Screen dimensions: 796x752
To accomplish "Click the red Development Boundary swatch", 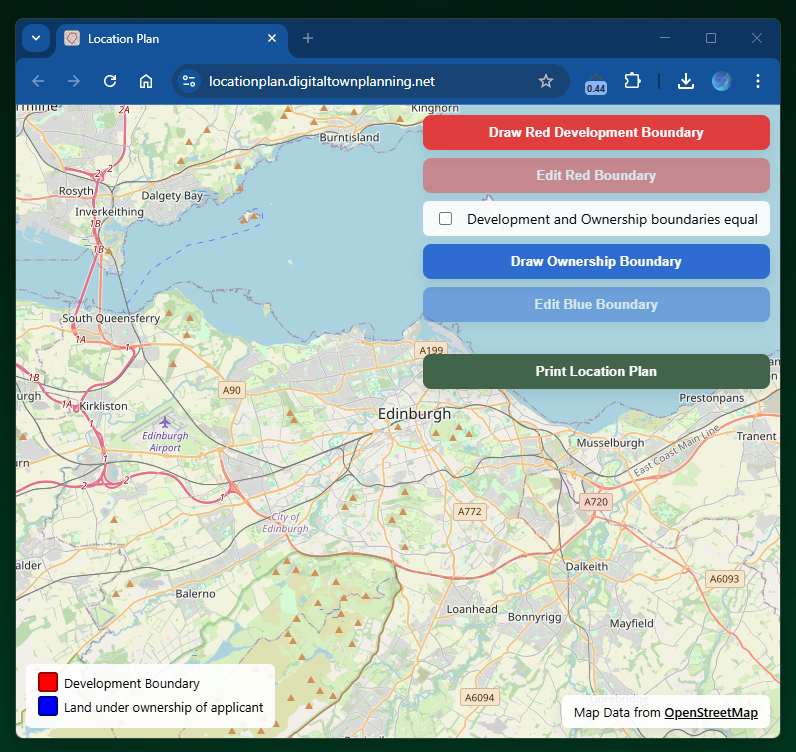I will pyautogui.click(x=47, y=683).
